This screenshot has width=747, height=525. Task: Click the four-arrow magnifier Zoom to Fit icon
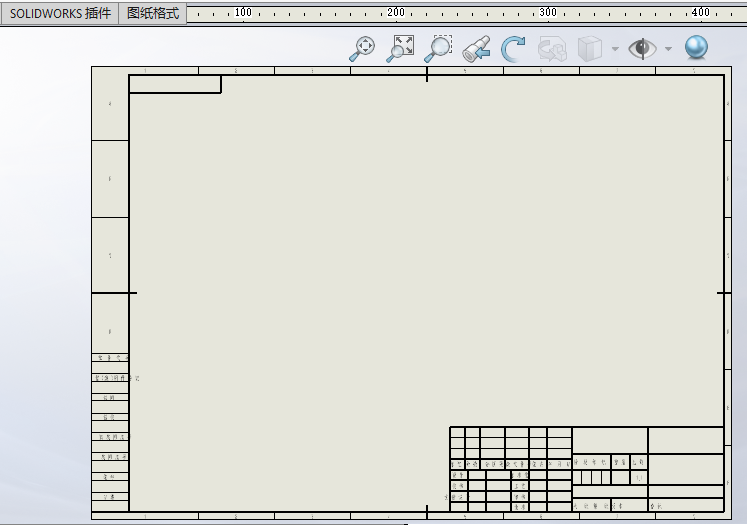pos(362,48)
